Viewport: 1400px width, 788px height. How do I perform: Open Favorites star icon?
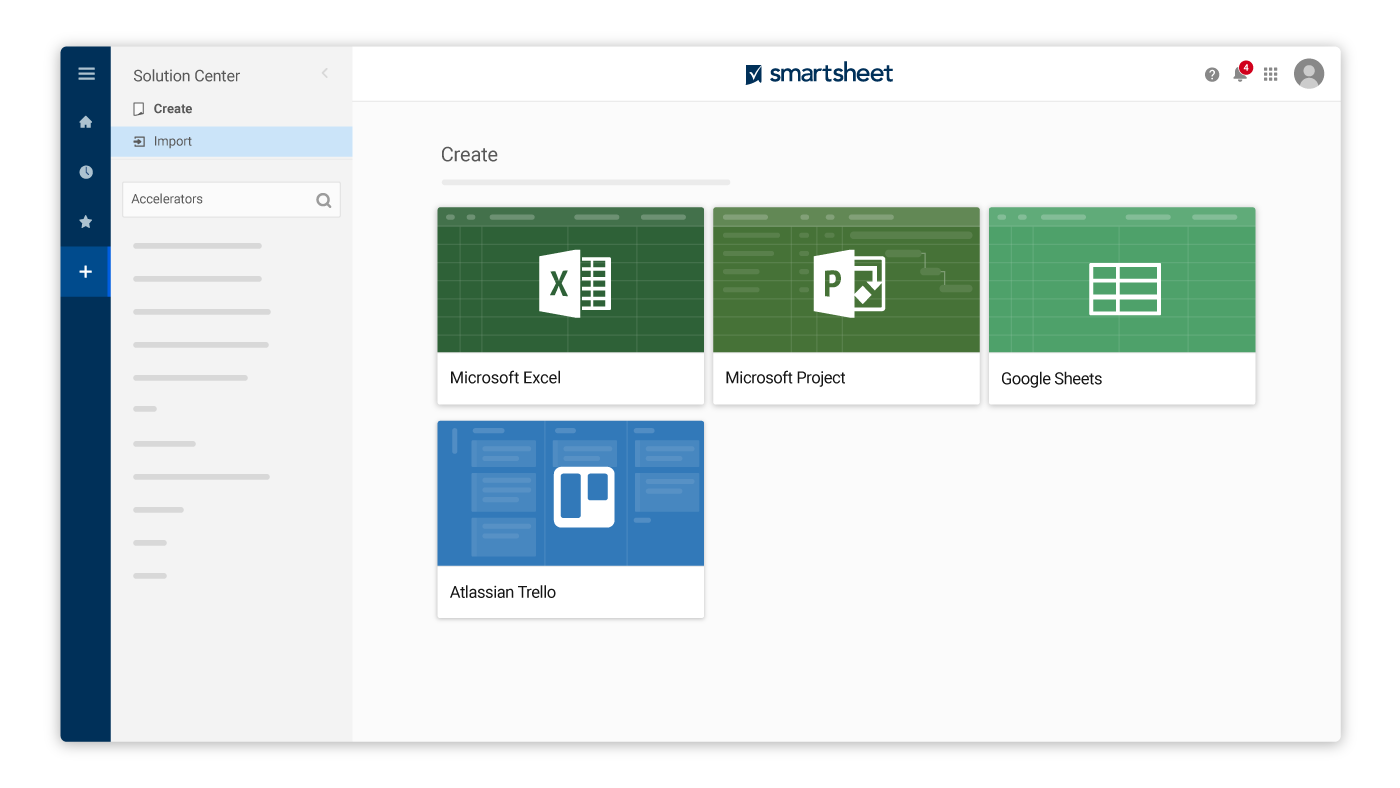86,222
